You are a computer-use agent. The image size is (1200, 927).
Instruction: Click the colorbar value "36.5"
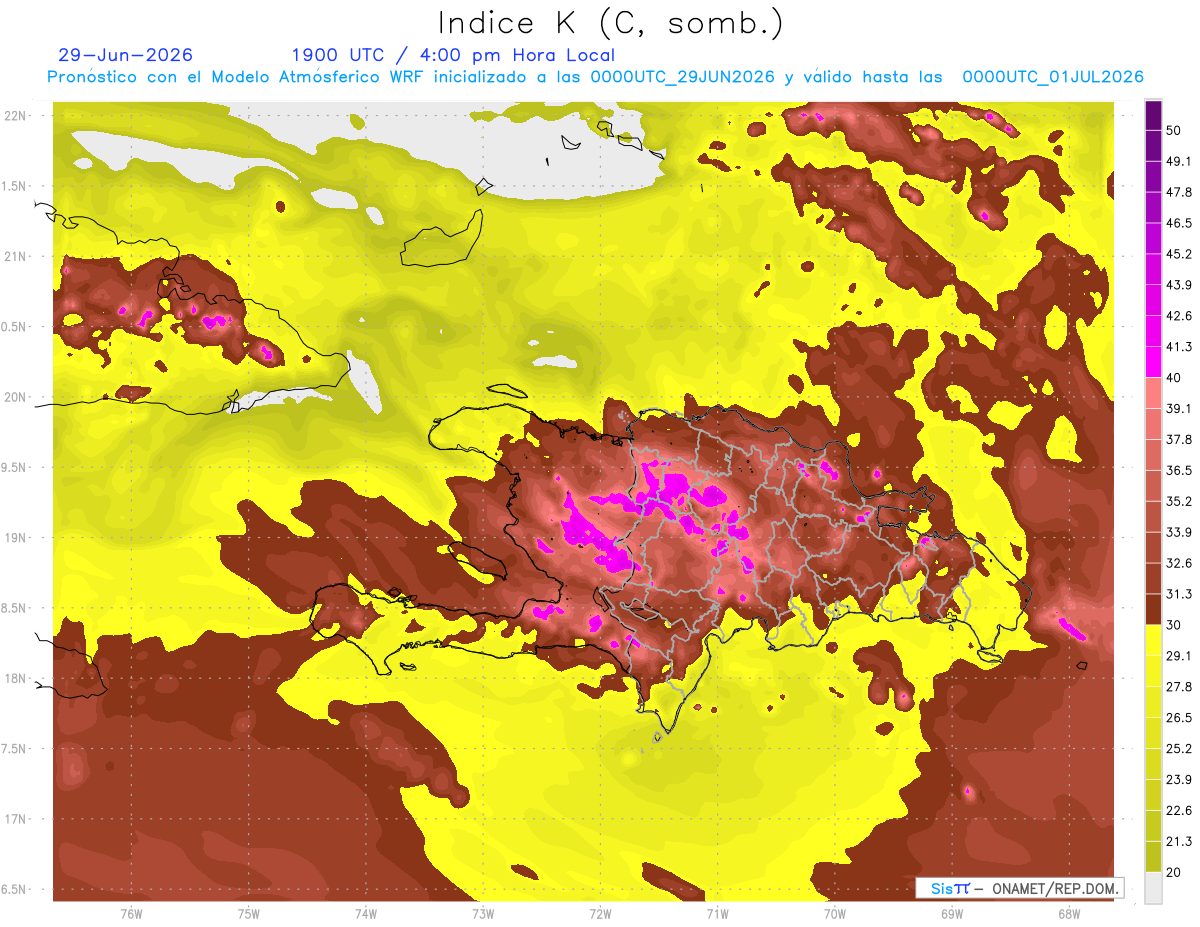pos(1178,470)
